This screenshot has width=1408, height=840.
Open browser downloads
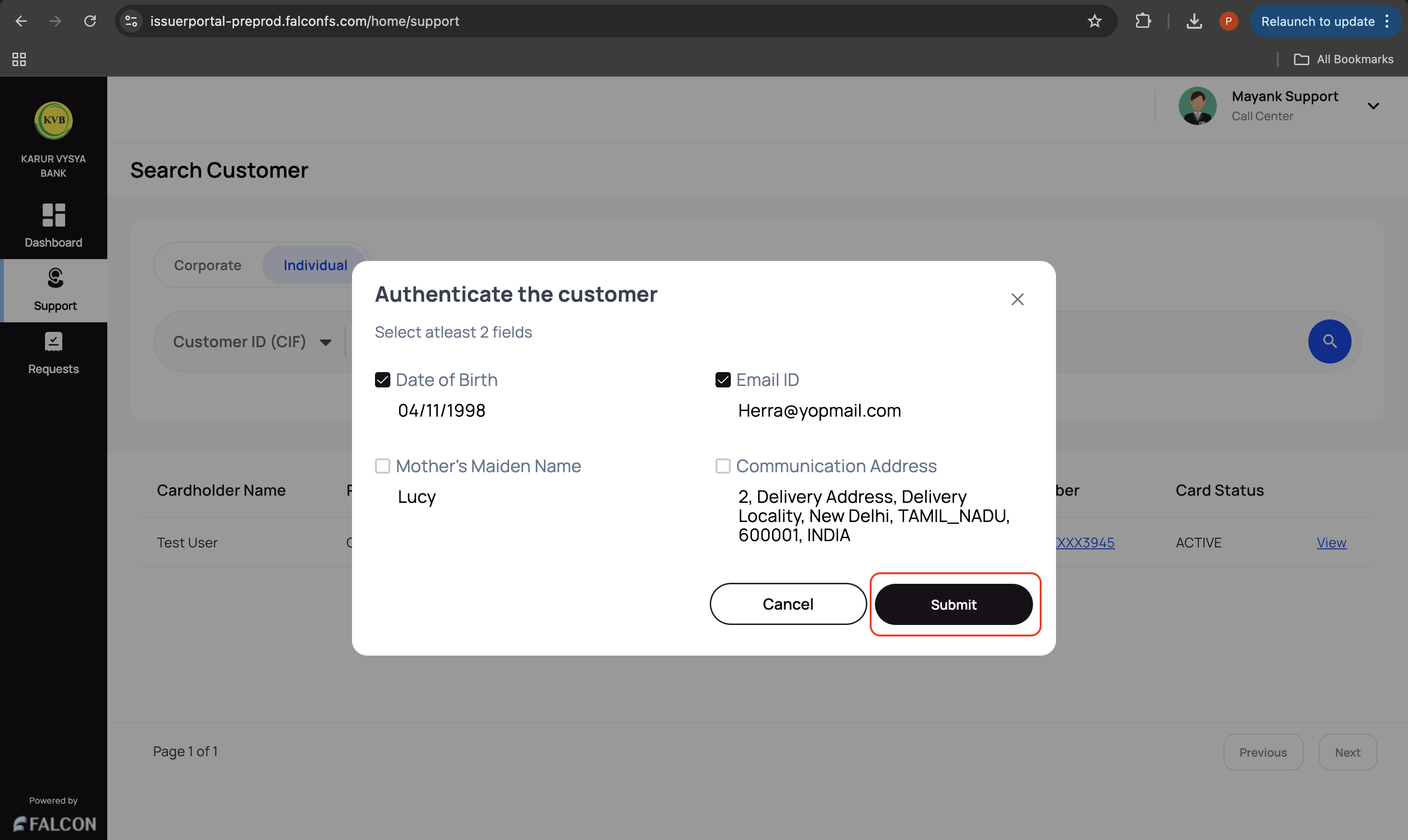pos(1194,21)
